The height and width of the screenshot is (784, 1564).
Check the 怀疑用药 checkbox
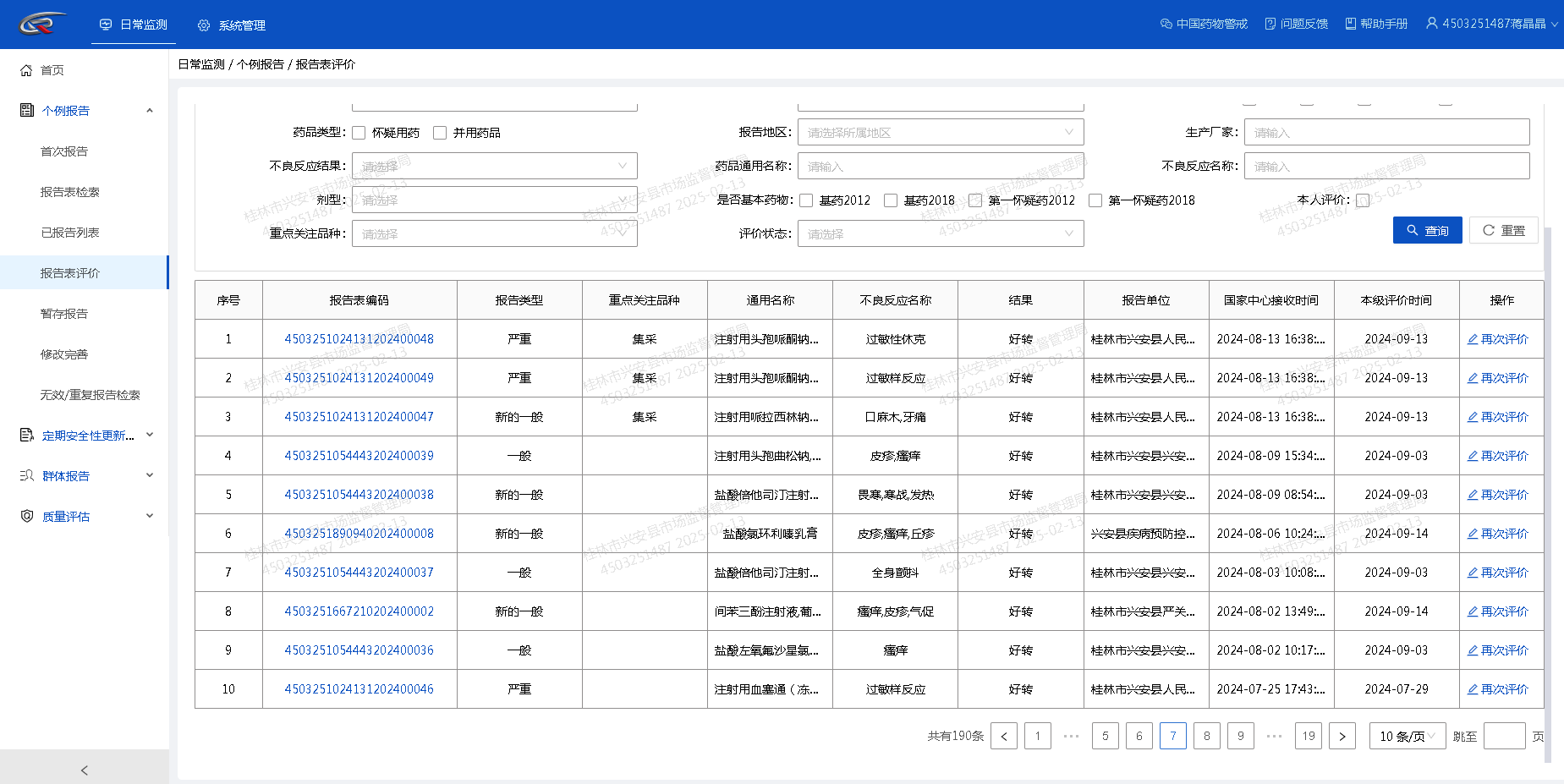point(359,133)
